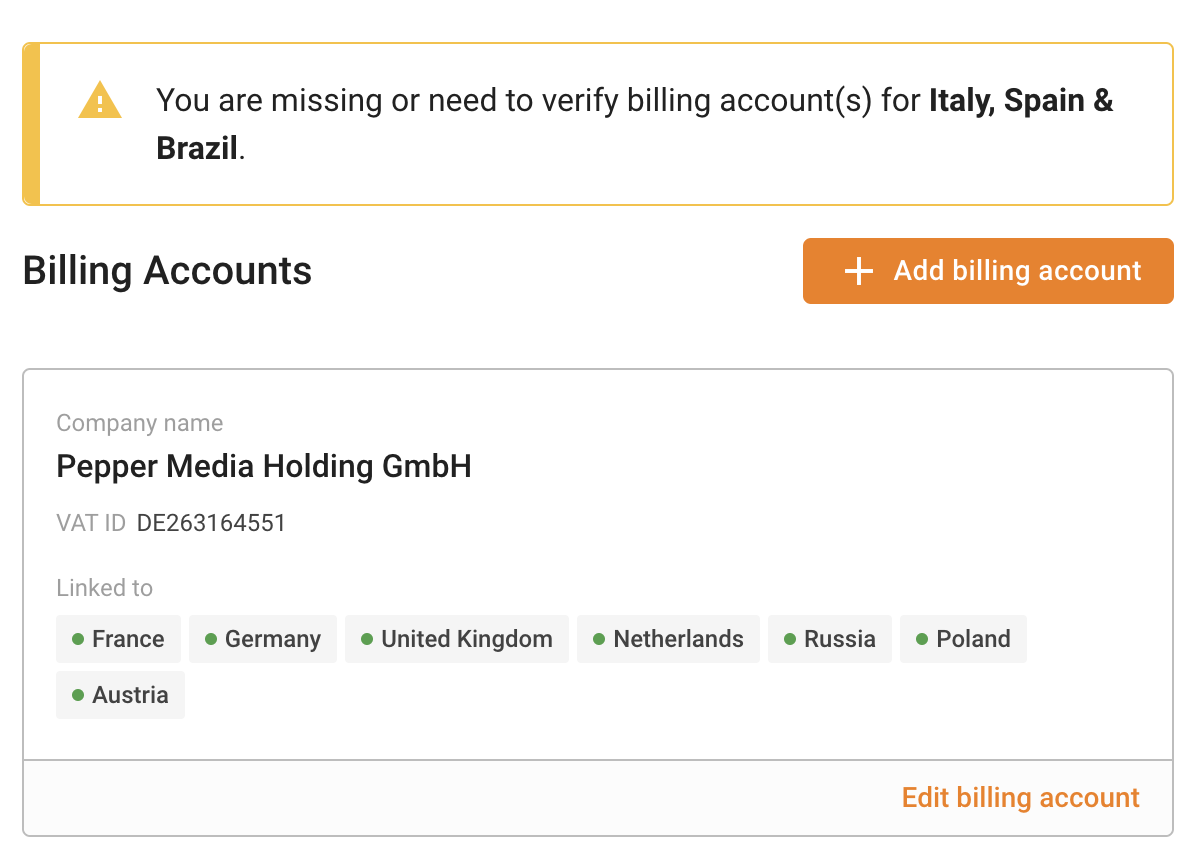Click the Billing Accounts heading
1194x856 pixels.
(x=167, y=271)
